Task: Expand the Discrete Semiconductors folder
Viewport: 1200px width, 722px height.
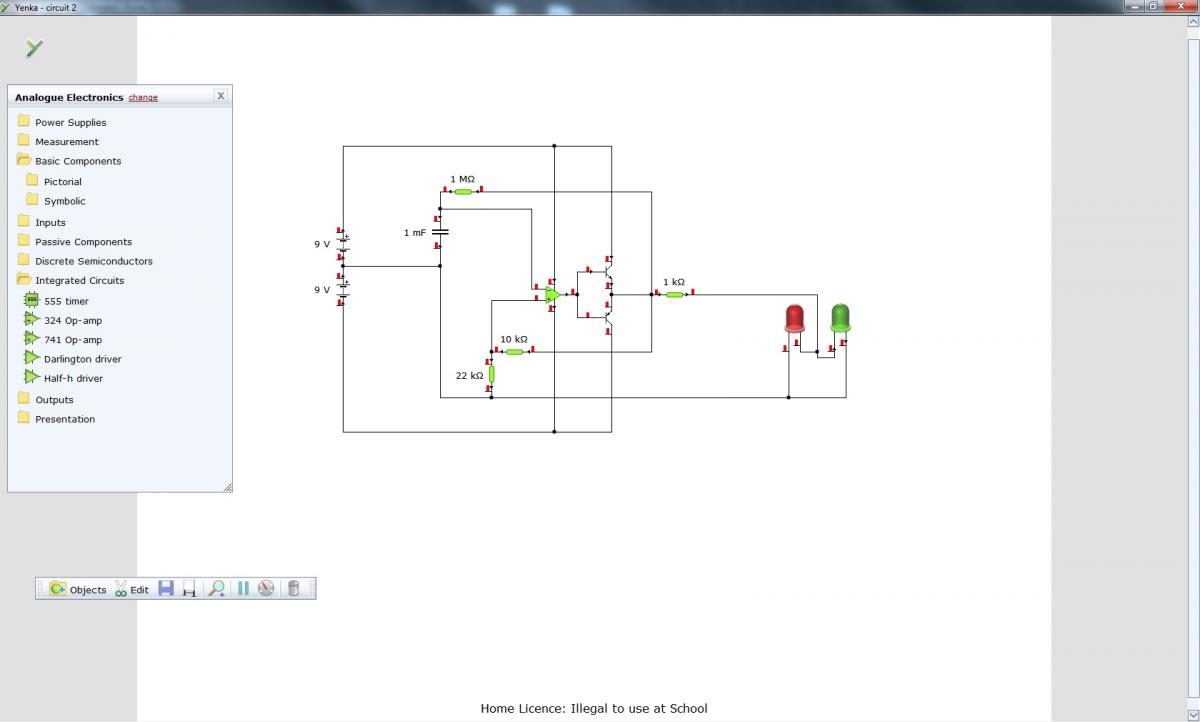Action: pyautogui.click(x=85, y=261)
